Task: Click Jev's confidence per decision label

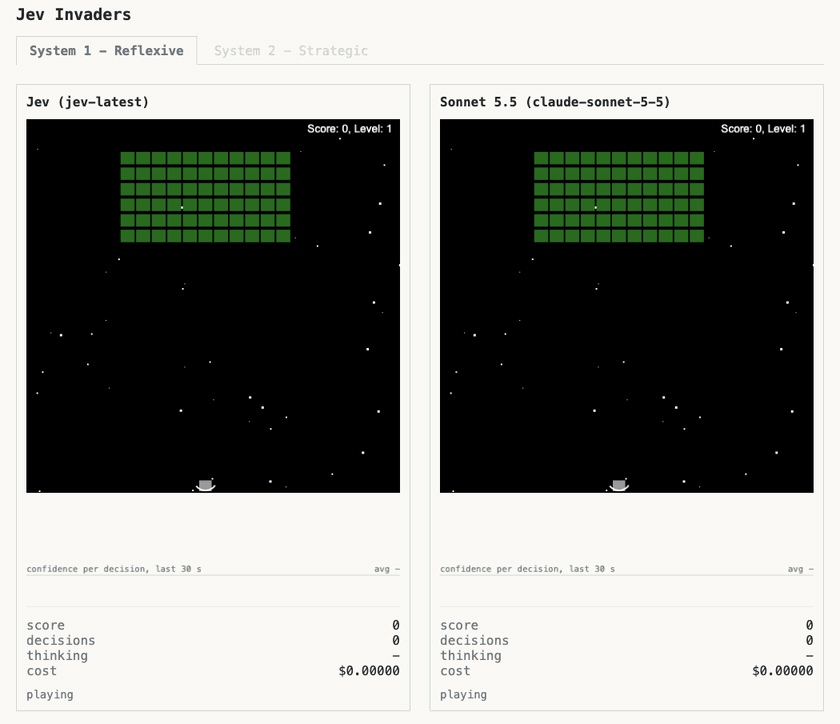Action: point(114,569)
